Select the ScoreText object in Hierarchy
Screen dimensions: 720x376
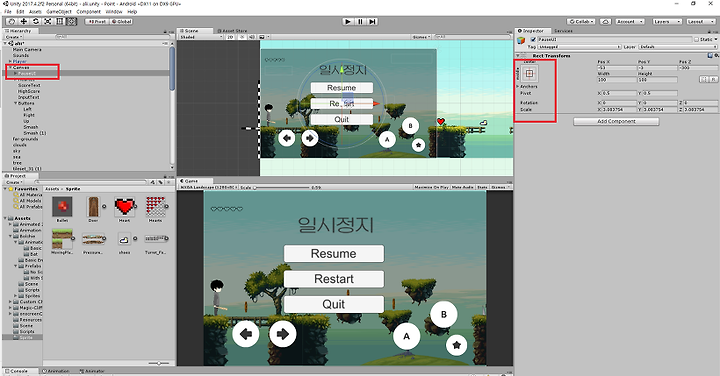coord(29,85)
